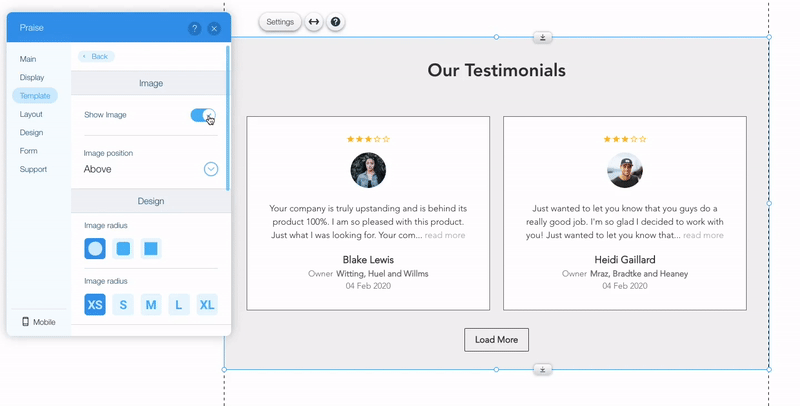Image resolution: width=800 pixels, height=406 pixels.
Task: Go Back in the Template panel
Action: tap(97, 57)
